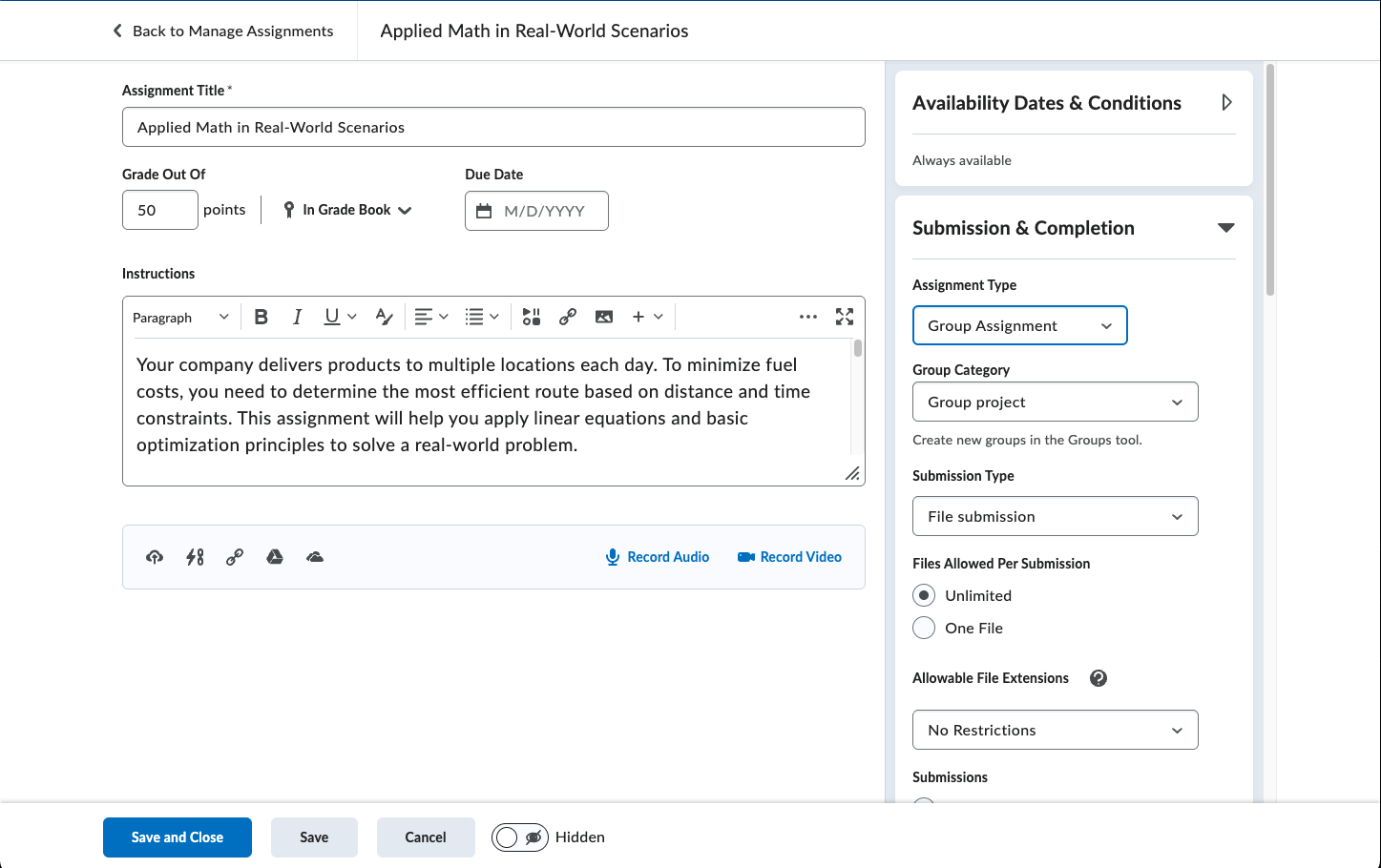
Task: Toggle bold formatting in the editor
Action: (261, 317)
